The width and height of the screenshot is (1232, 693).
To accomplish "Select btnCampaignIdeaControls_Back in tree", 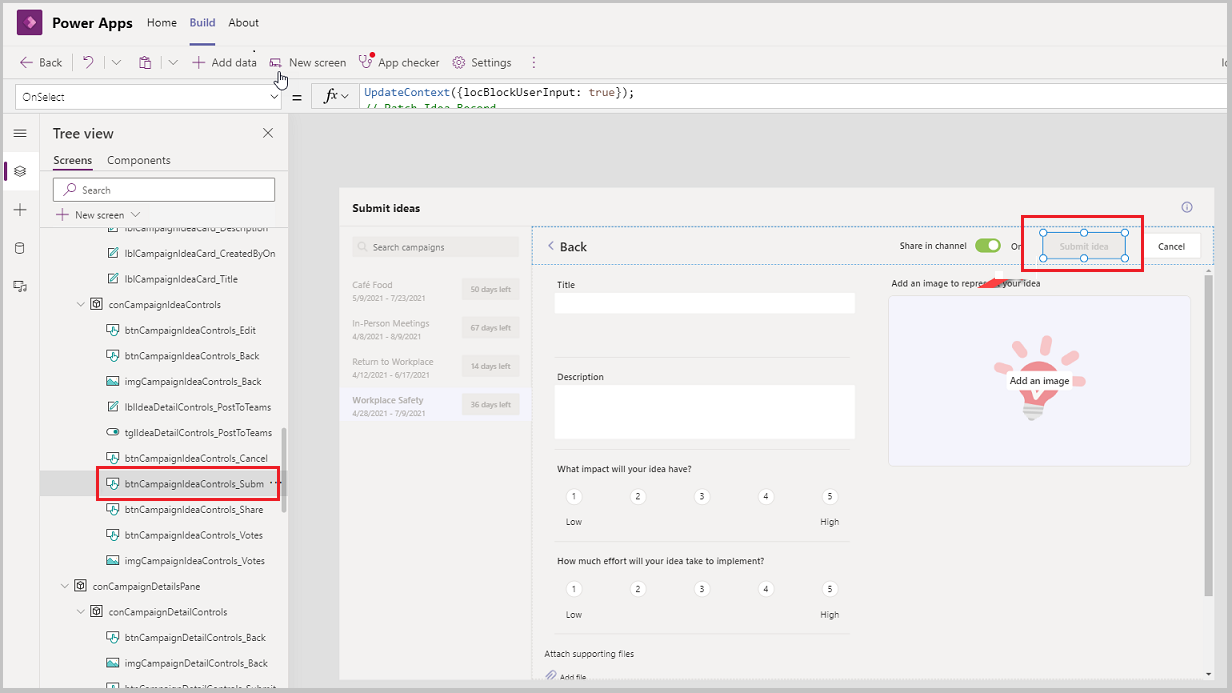I will [182, 356].
